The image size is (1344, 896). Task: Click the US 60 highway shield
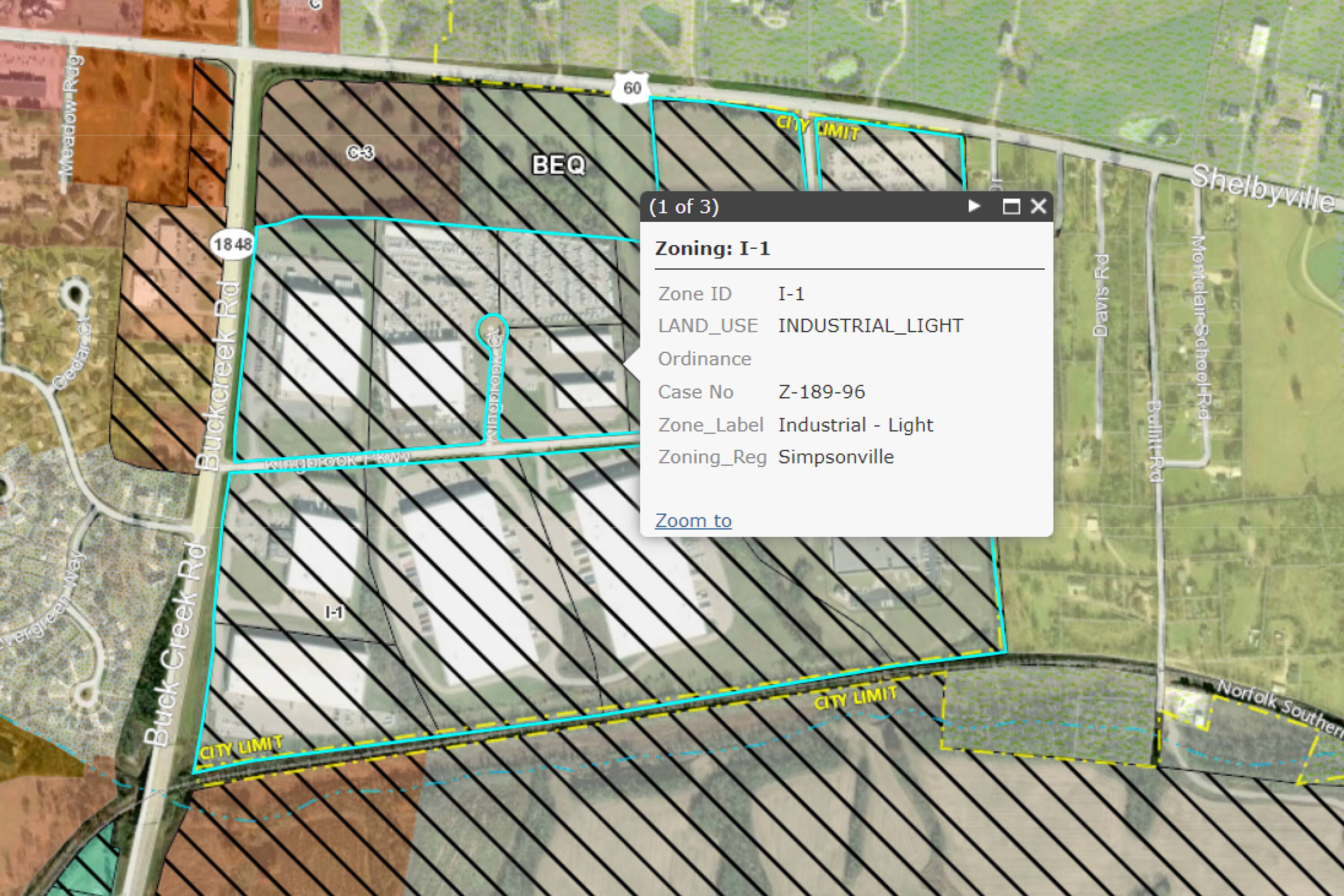point(631,89)
